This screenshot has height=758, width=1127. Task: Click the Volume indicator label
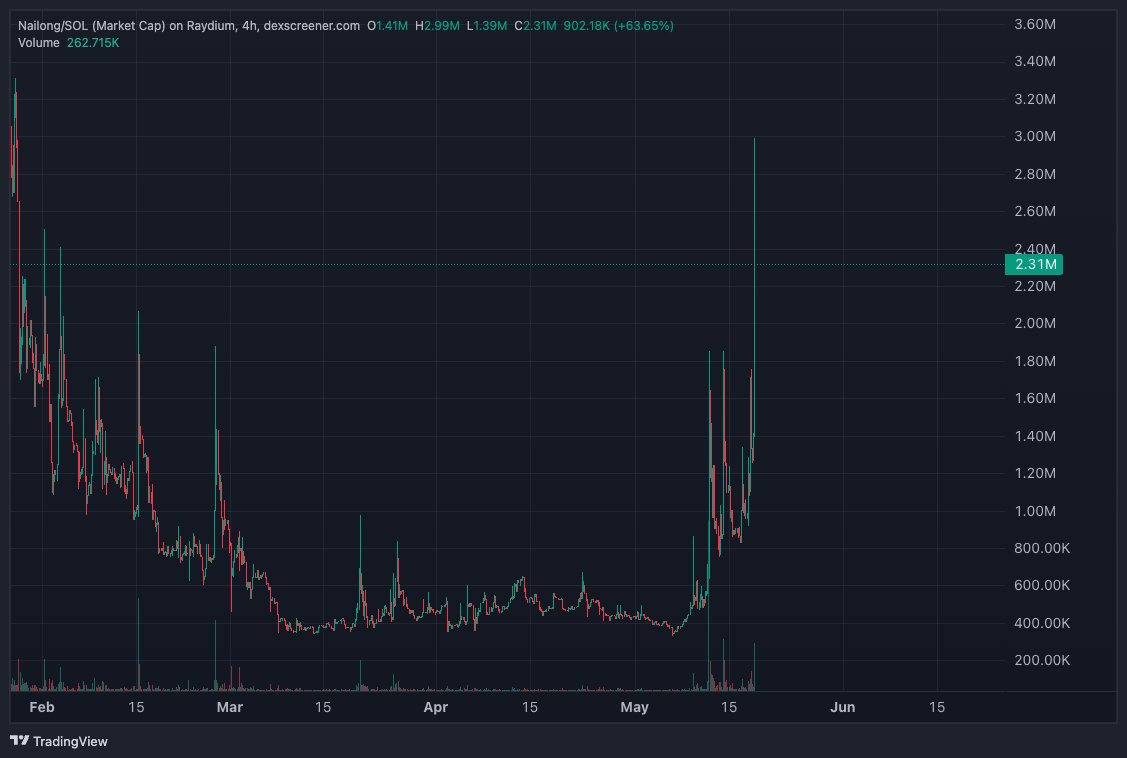39,43
